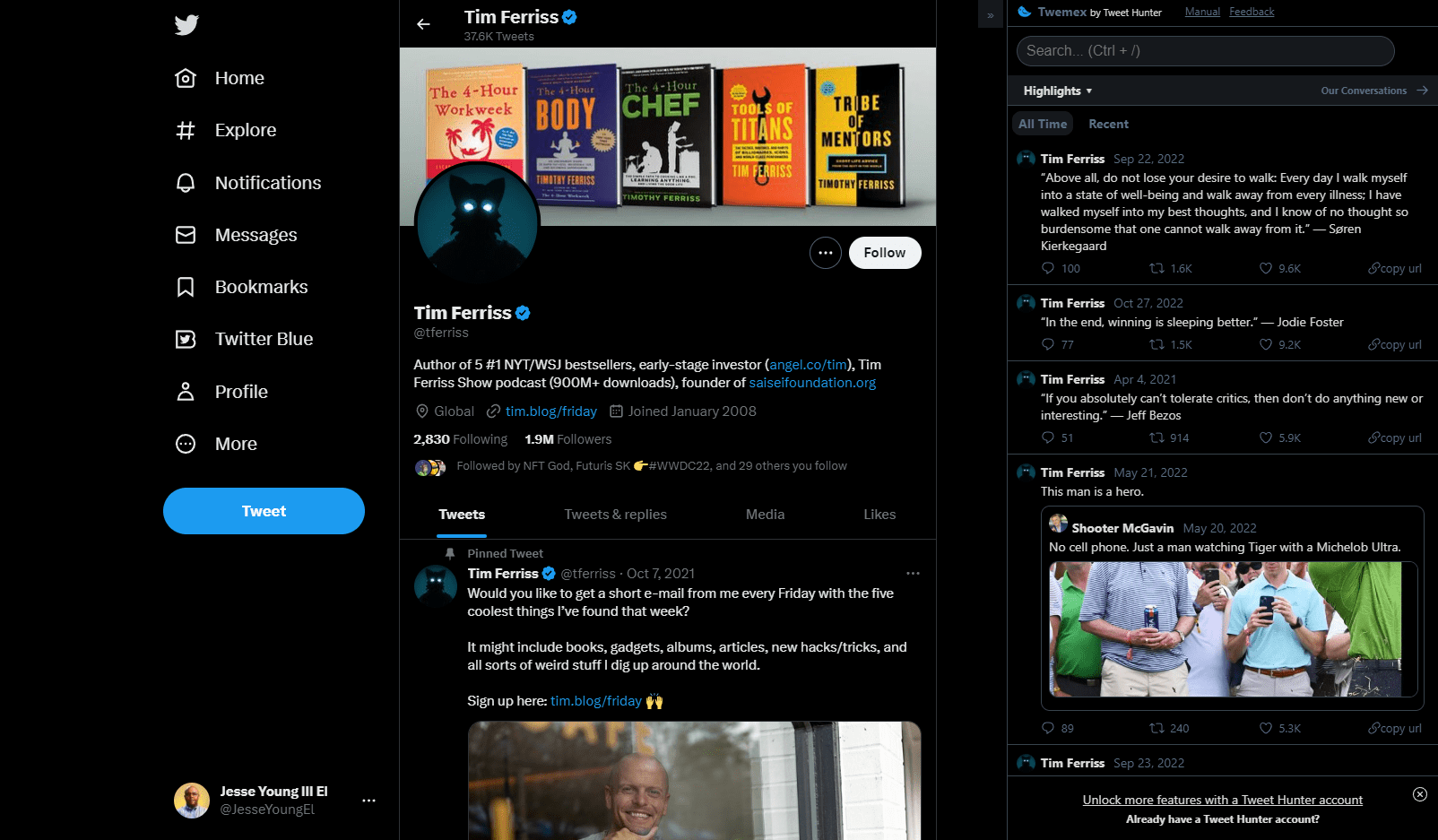Click reply icon on Jodie Foster quote tweet
1438x840 pixels.
coord(1048,344)
